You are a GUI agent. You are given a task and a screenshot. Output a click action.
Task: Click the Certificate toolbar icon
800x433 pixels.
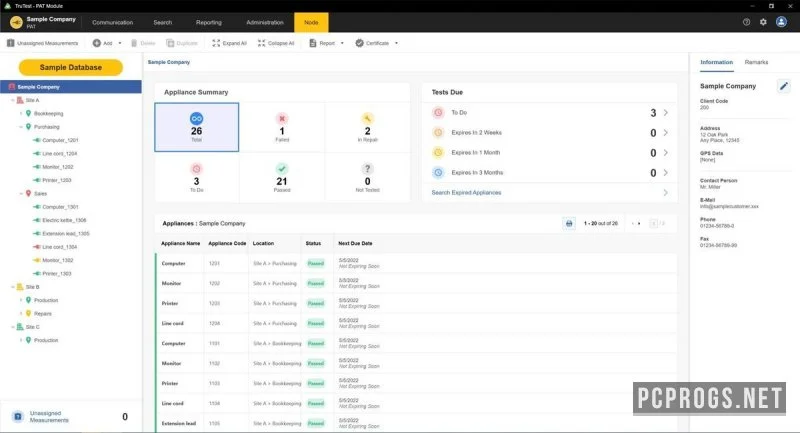pyautogui.click(x=359, y=43)
